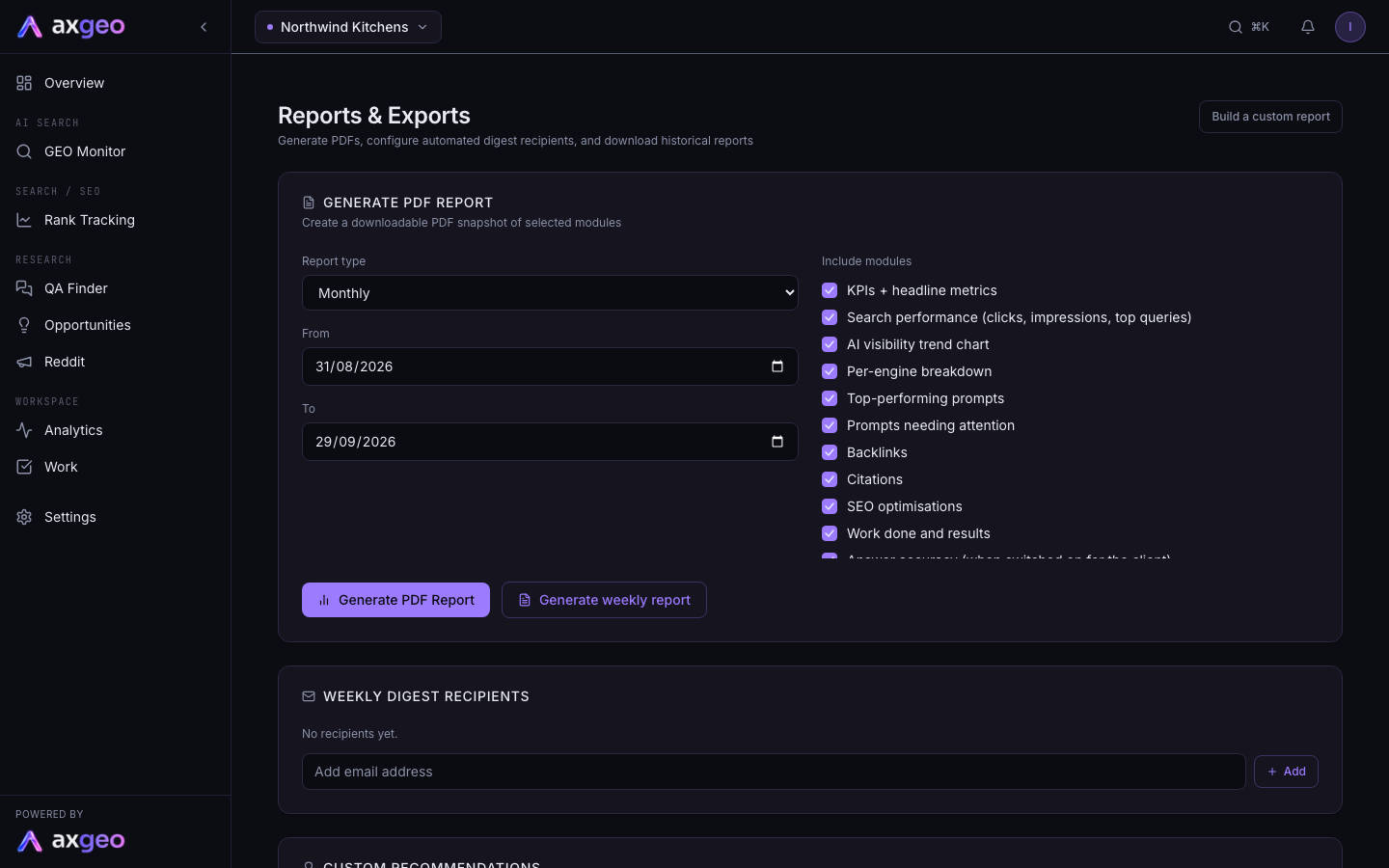The width and height of the screenshot is (1389, 868).
Task: Click the Overview grid icon
Action: (24, 83)
